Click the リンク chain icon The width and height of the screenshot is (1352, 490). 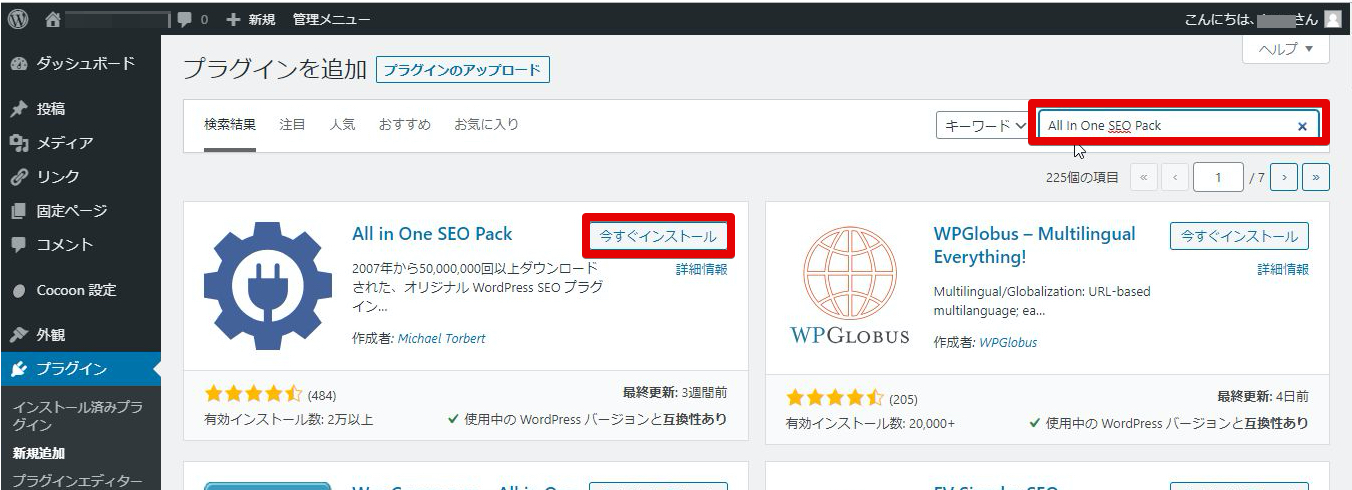coord(19,177)
